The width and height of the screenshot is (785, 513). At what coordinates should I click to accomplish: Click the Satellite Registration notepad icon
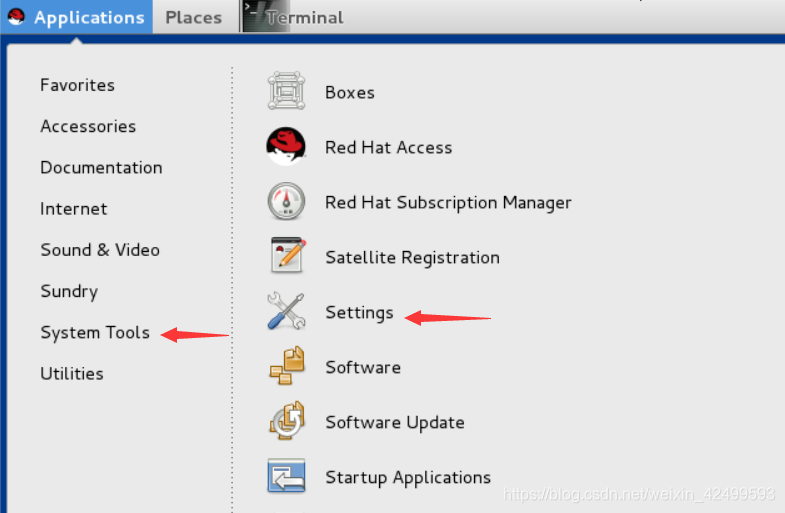[x=287, y=255]
